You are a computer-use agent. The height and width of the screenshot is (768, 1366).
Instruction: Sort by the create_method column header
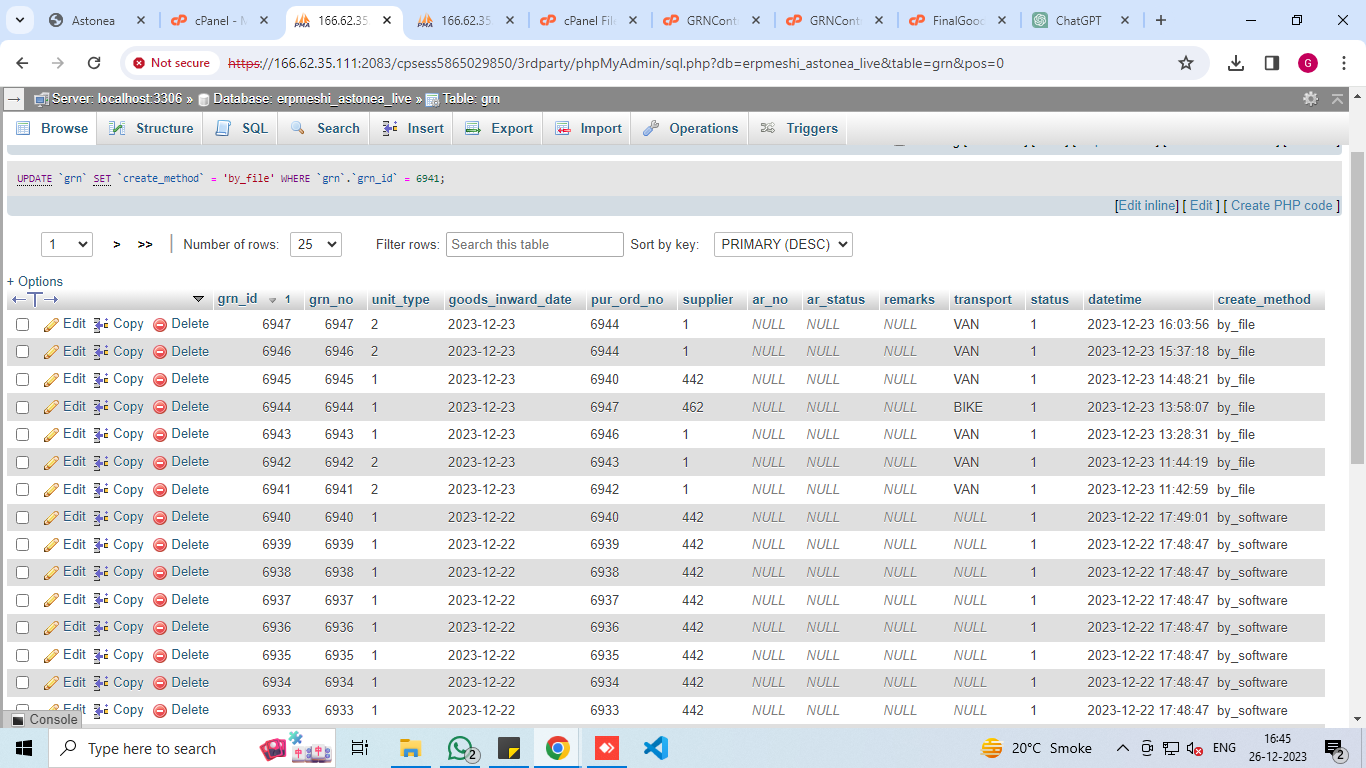coord(1264,299)
